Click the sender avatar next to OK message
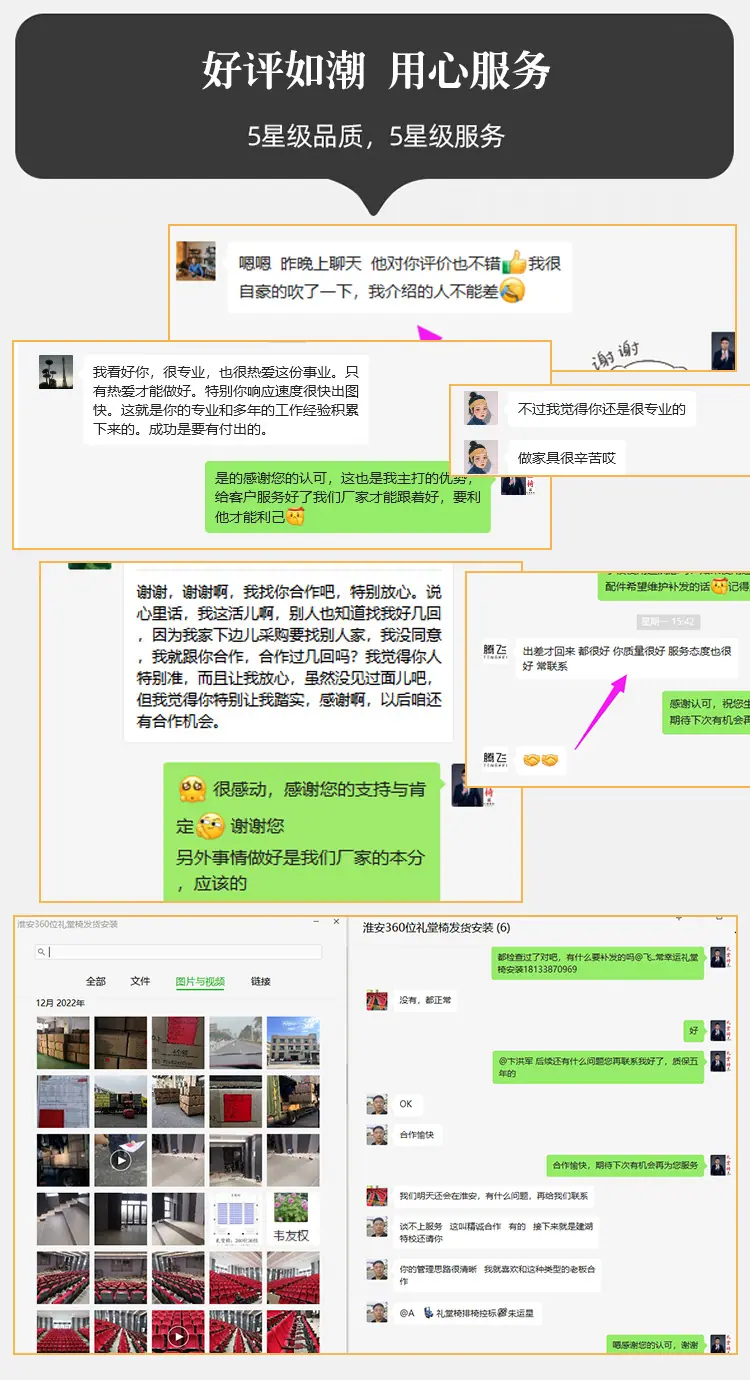 (x=377, y=1104)
